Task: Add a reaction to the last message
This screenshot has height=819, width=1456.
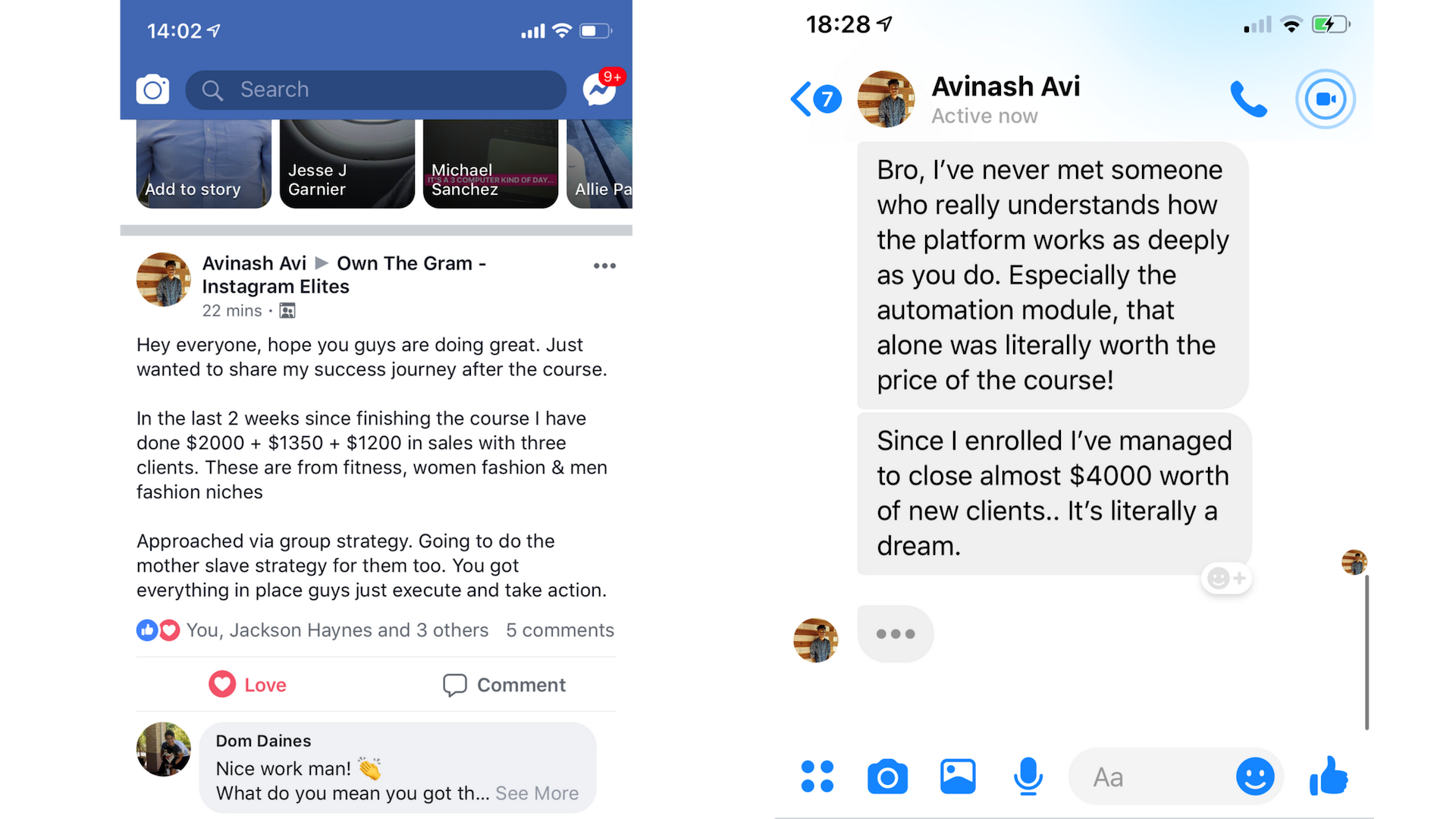Action: (1226, 579)
